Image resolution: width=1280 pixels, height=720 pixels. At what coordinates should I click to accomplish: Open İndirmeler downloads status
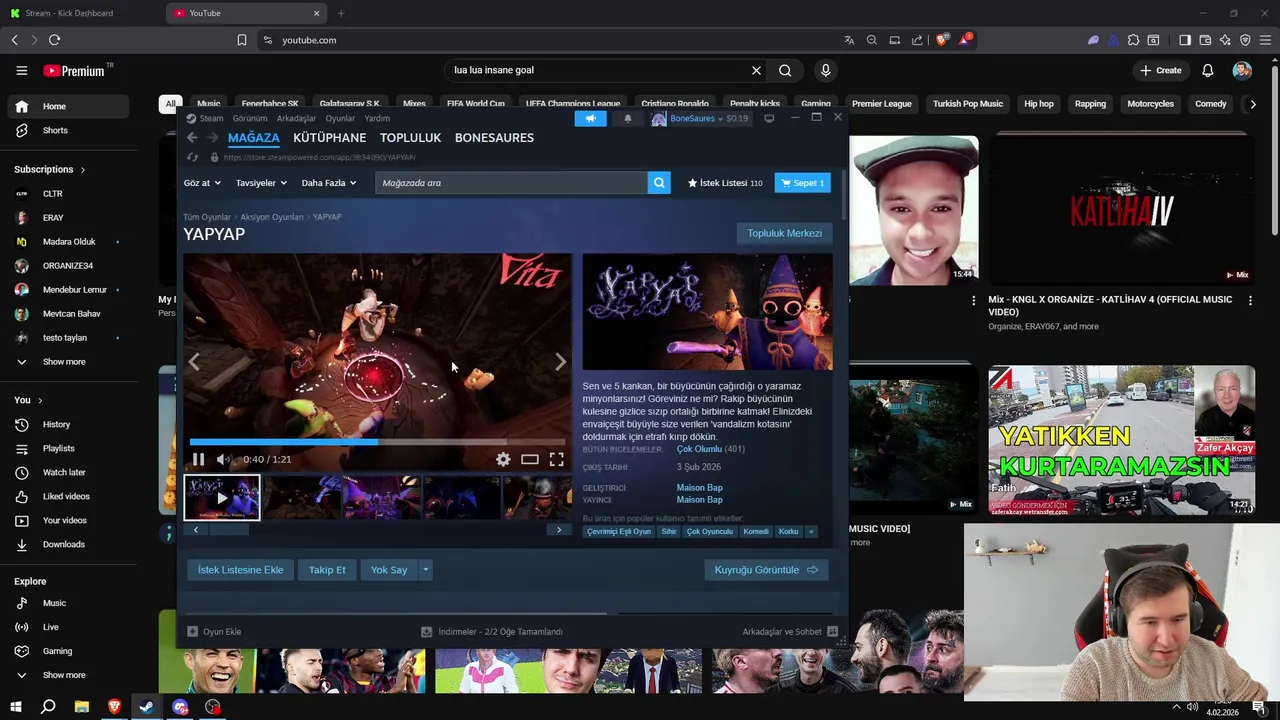click(x=492, y=632)
